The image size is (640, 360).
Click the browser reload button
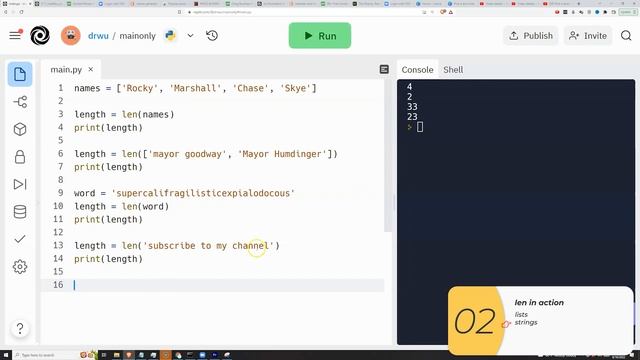(21, 12)
